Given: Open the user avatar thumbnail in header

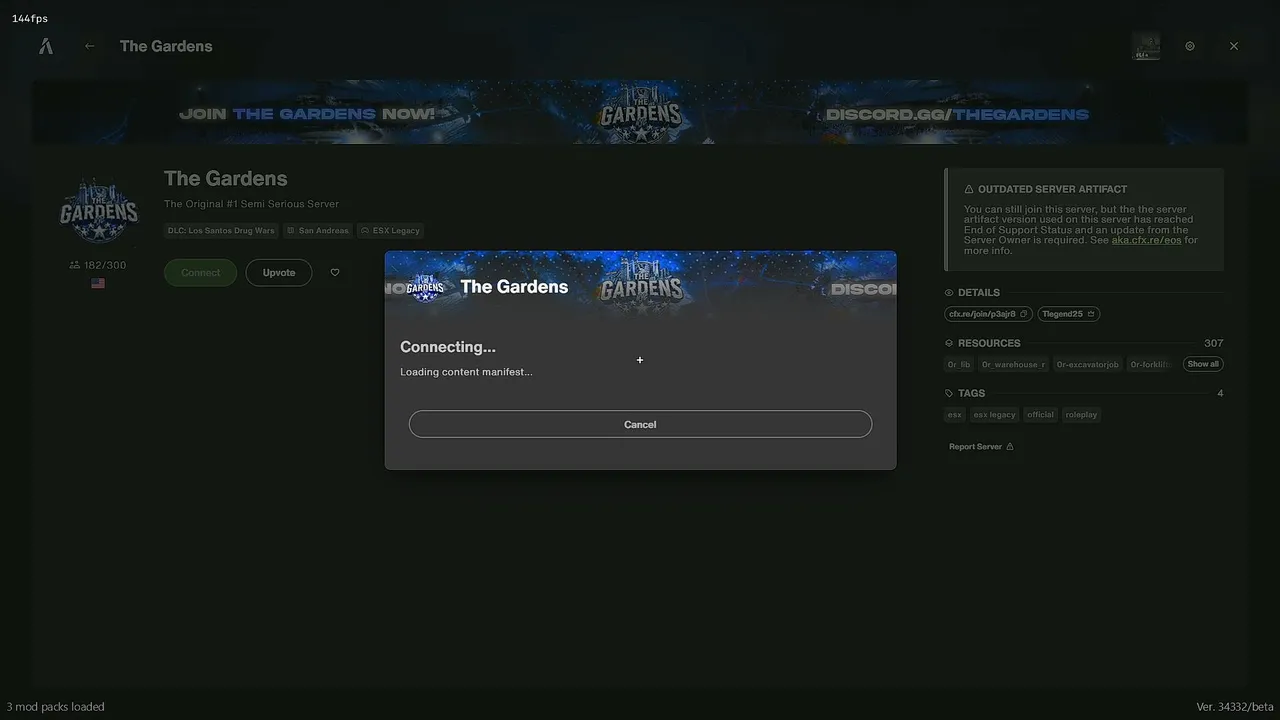Looking at the screenshot, I should (1146, 46).
